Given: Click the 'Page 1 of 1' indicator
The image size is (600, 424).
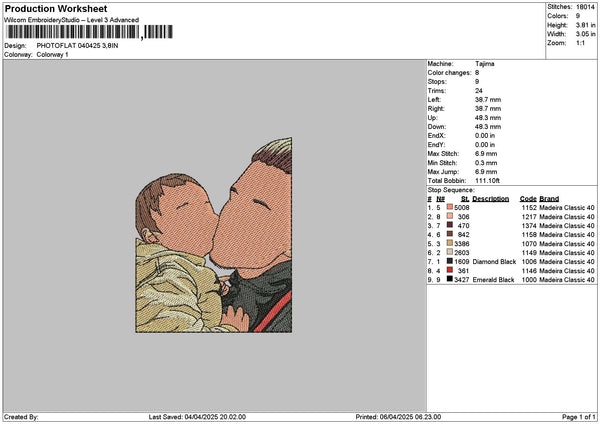Looking at the screenshot, I should click(579, 417).
